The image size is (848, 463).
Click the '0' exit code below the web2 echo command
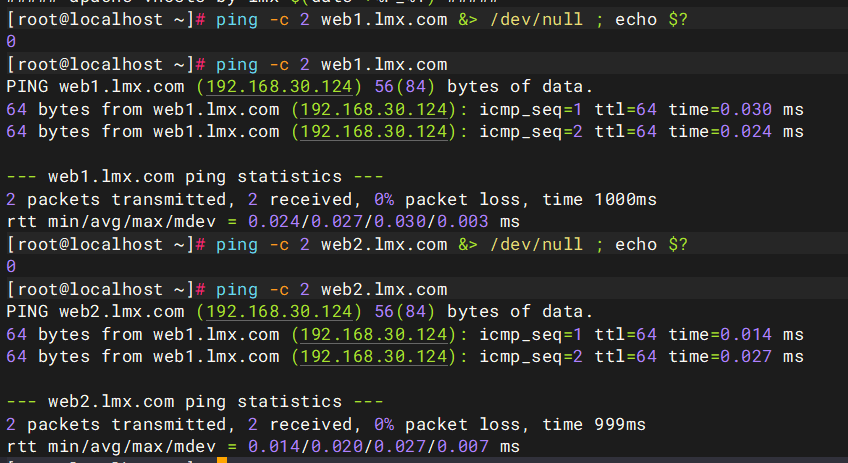pos(11,267)
